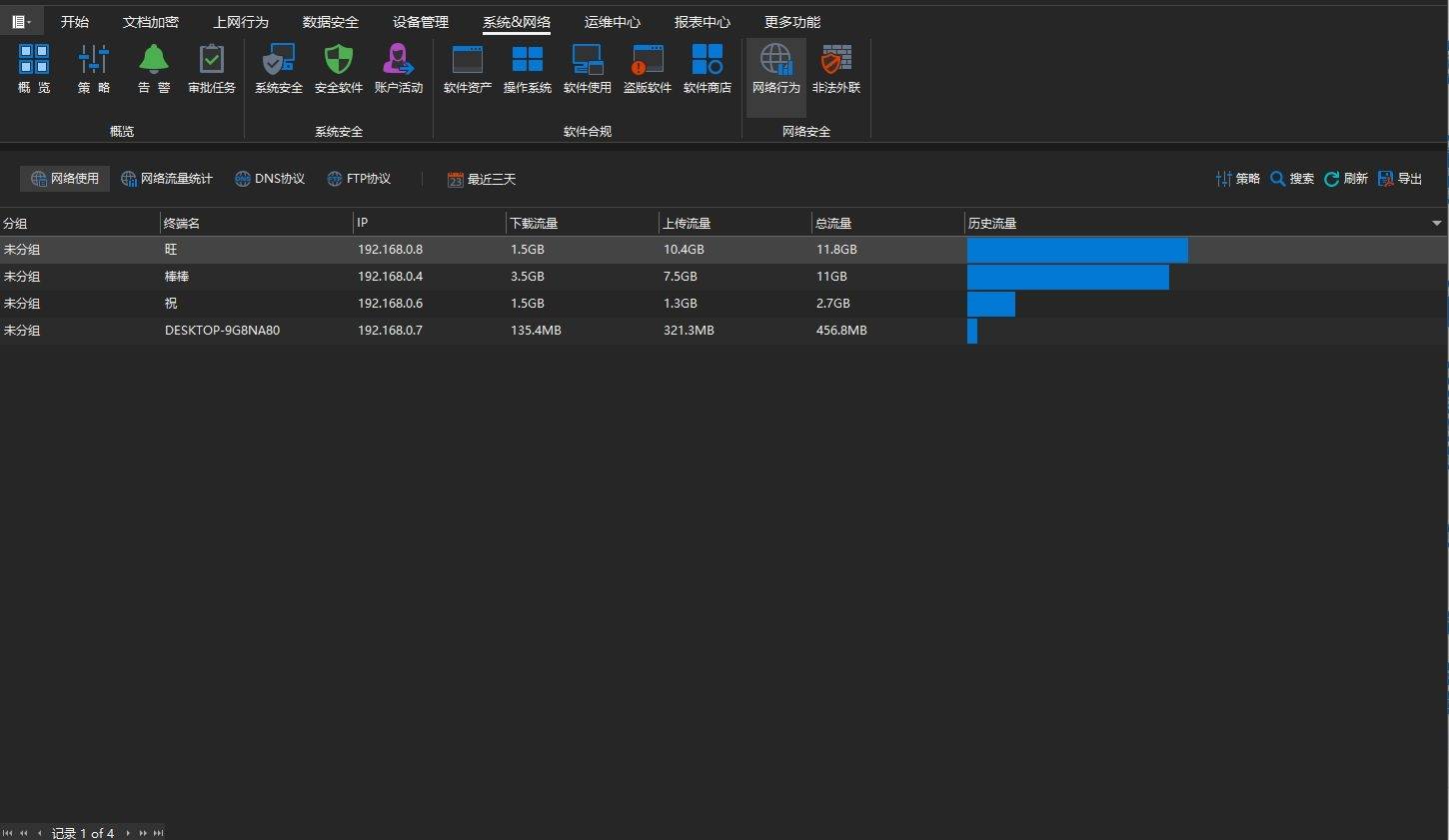Open the 盗版软件 icon

coord(648,69)
